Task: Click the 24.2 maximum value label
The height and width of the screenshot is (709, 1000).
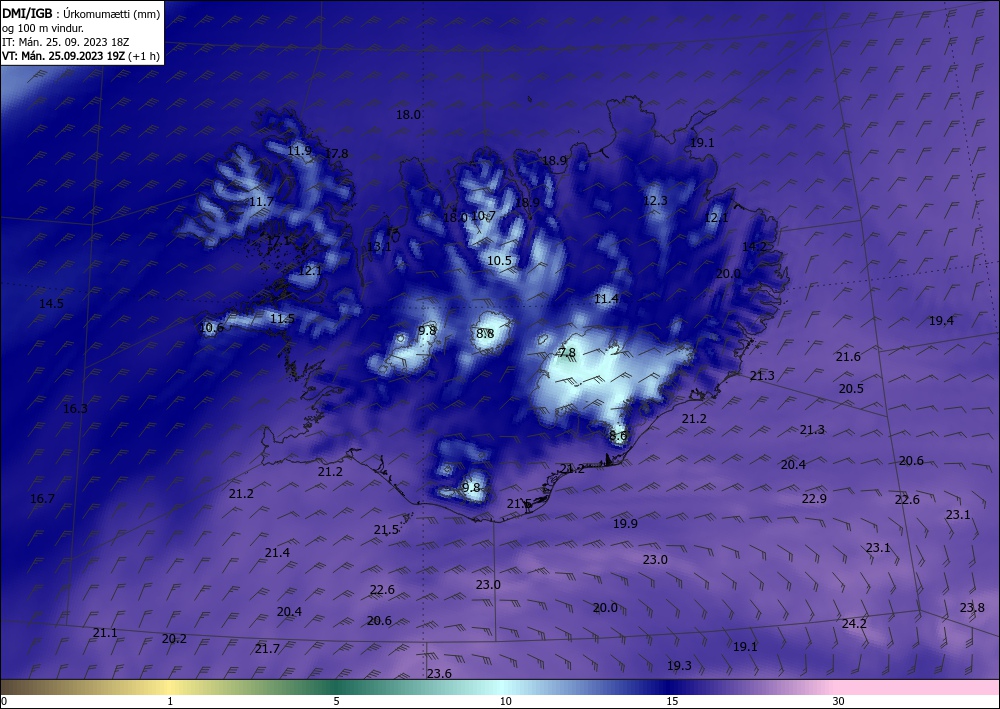Action: [854, 624]
